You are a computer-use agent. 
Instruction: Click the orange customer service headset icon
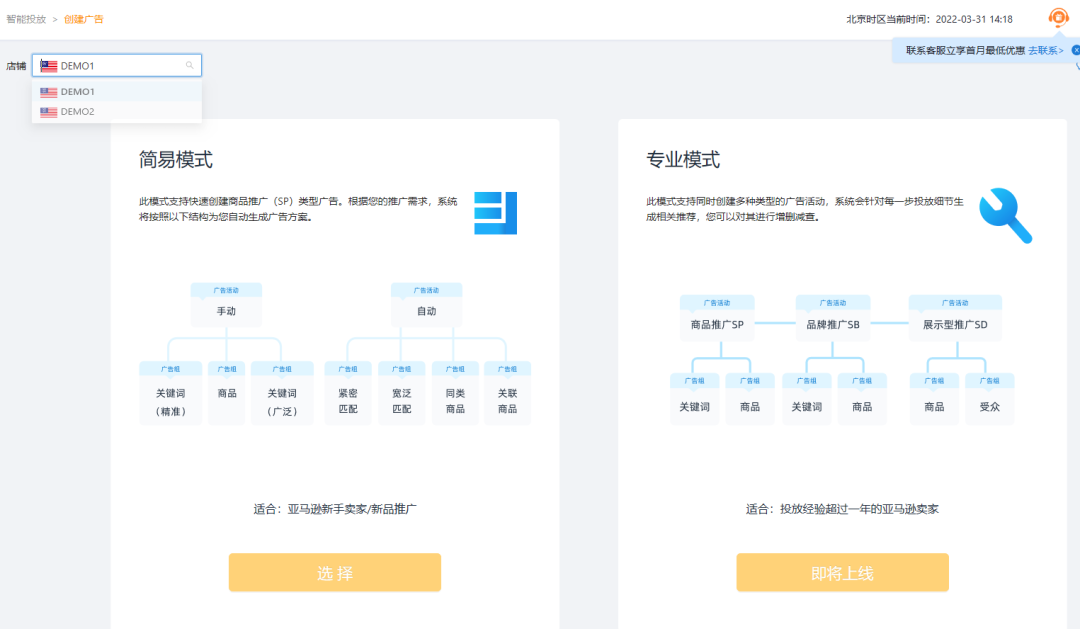[x=1058, y=17]
